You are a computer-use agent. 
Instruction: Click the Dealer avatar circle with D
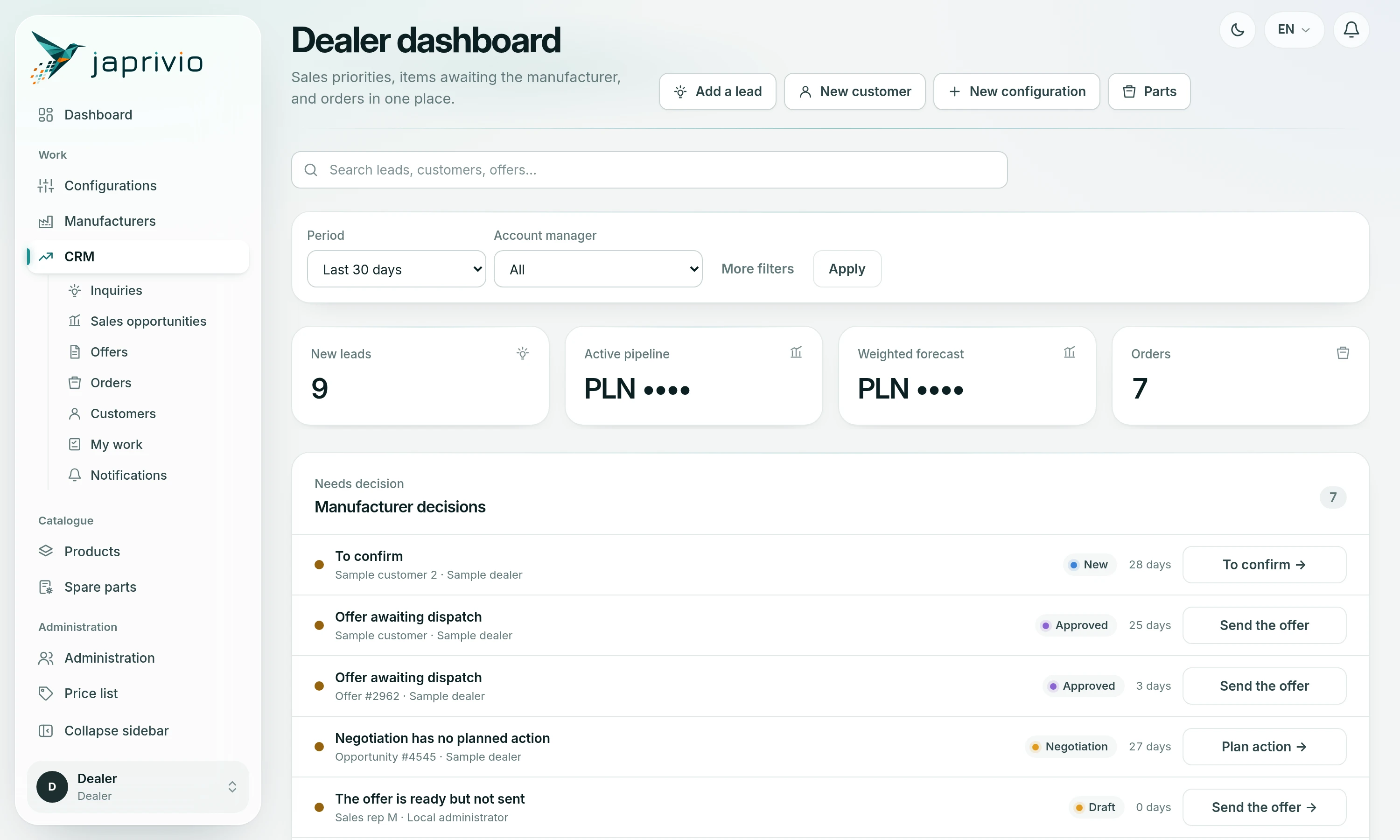point(52,787)
